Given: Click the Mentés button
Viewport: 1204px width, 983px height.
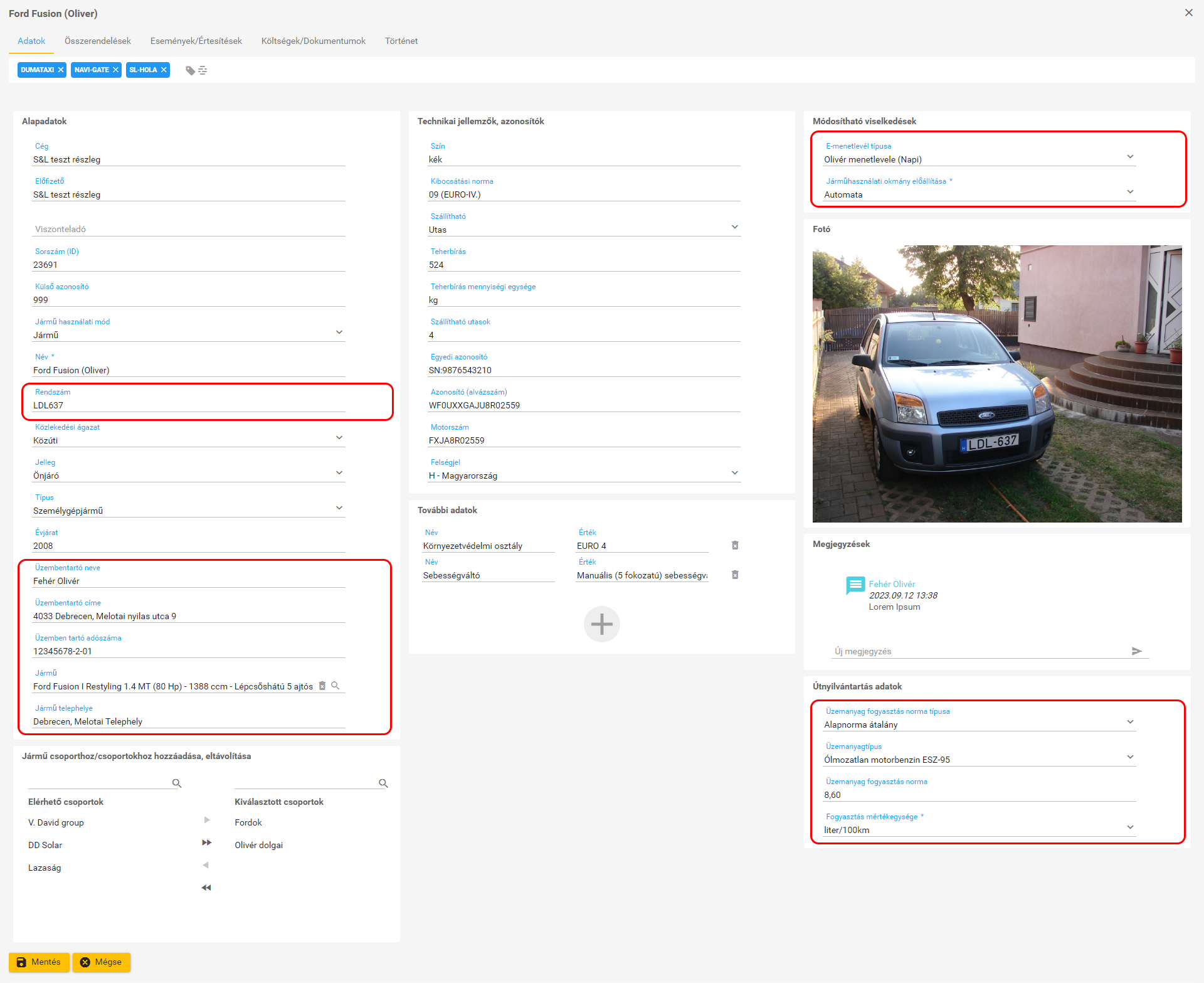Looking at the screenshot, I should pos(39,962).
